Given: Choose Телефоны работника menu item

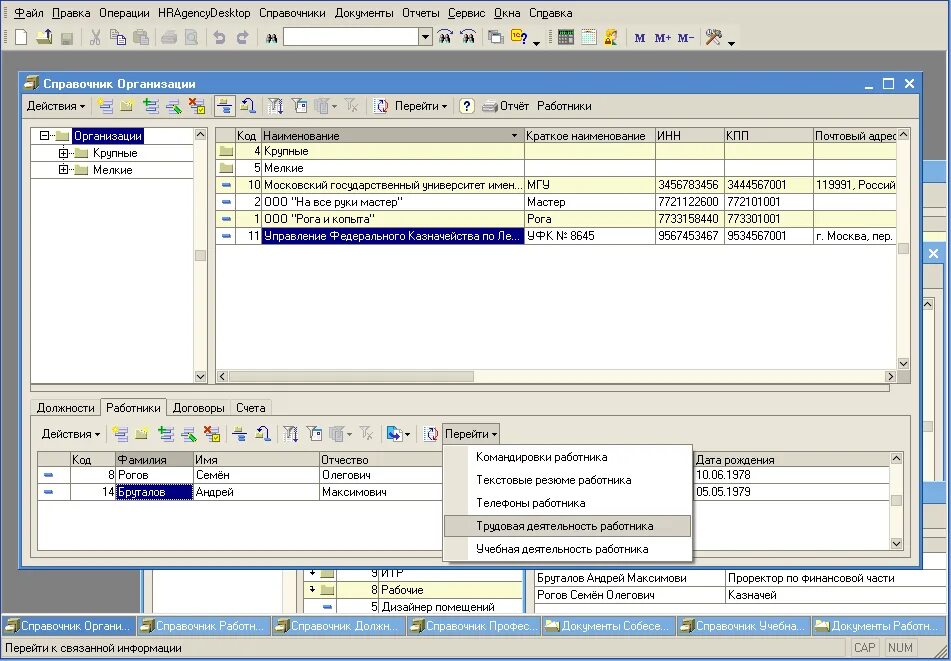Looking at the screenshot, I should [x=567, y=503].
